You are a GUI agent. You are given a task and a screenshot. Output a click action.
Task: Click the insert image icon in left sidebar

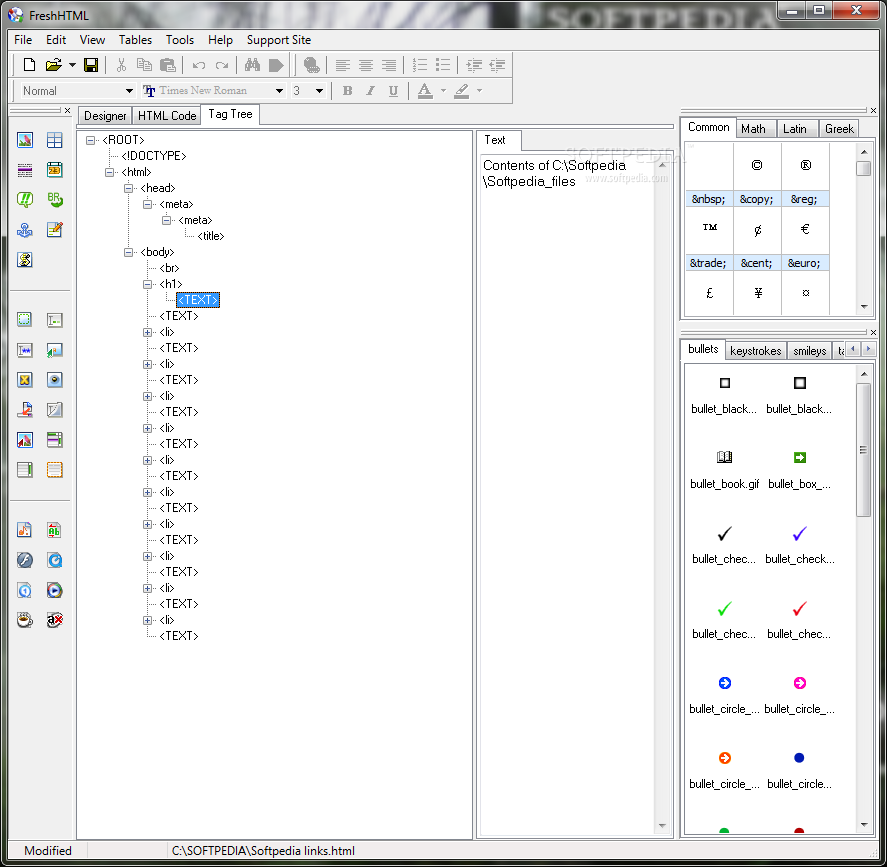[25, 140]
